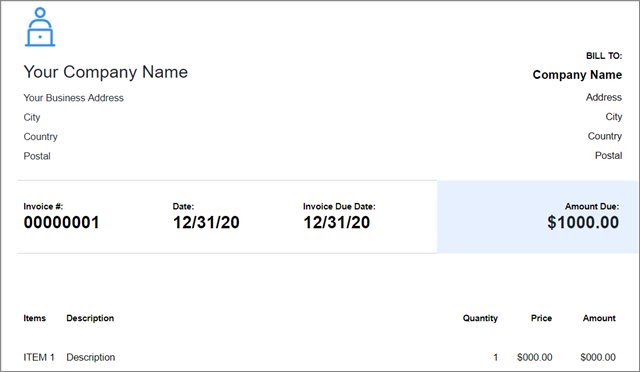
Task: Click the Quantity column header
Action: (480, 318)
